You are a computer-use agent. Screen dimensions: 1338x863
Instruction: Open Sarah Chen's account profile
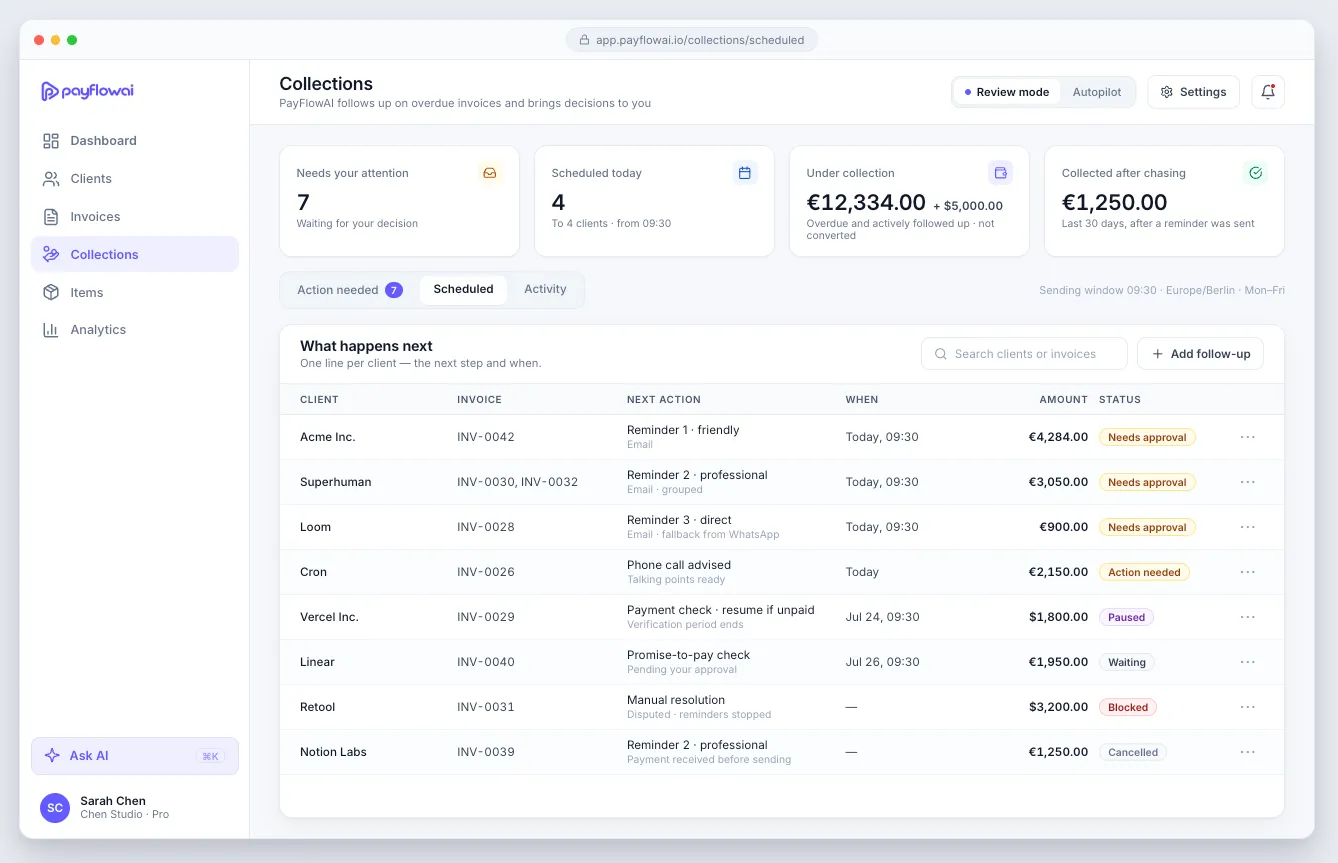tap(135, 807)
